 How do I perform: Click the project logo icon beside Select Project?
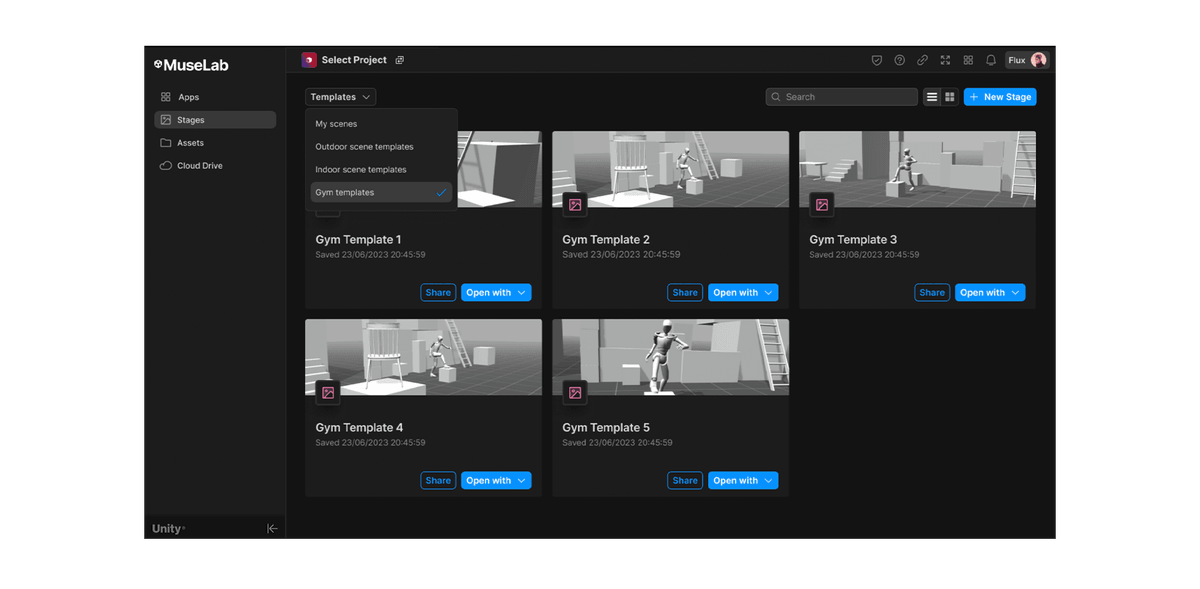click(309, 60)
